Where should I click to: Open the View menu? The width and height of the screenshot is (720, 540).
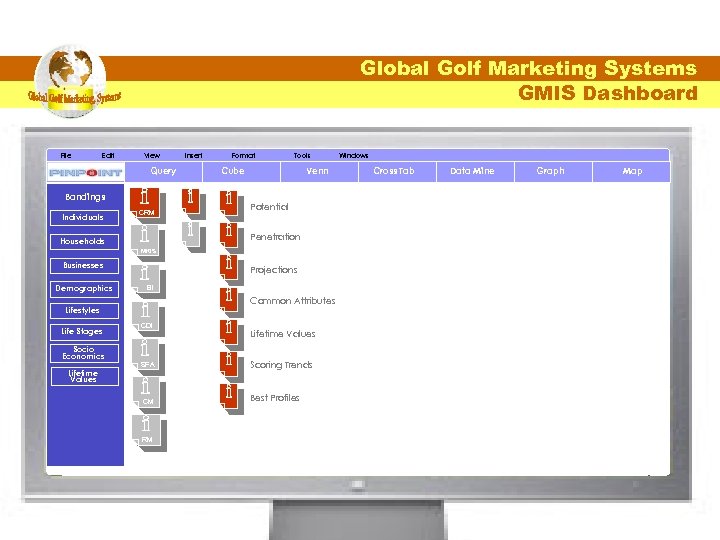point(152,155)
